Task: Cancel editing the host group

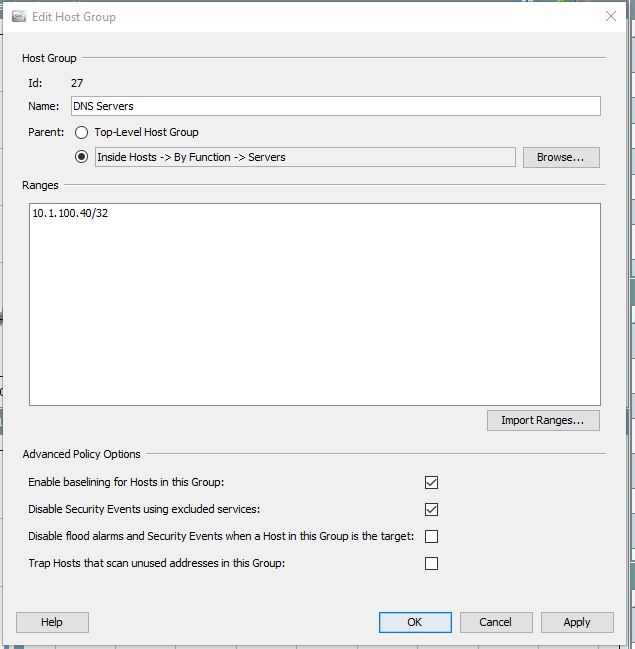Action: pyautogui.click(x=496, y=623)
